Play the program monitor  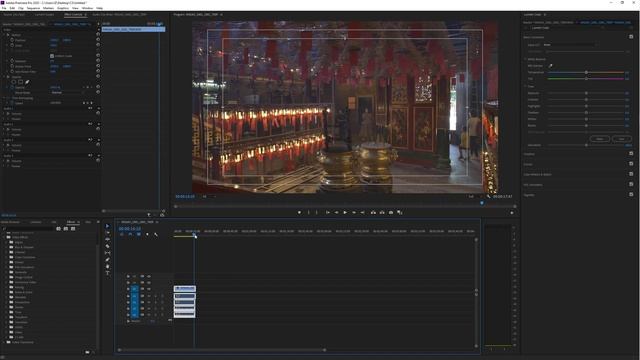[x=345, y=212]
